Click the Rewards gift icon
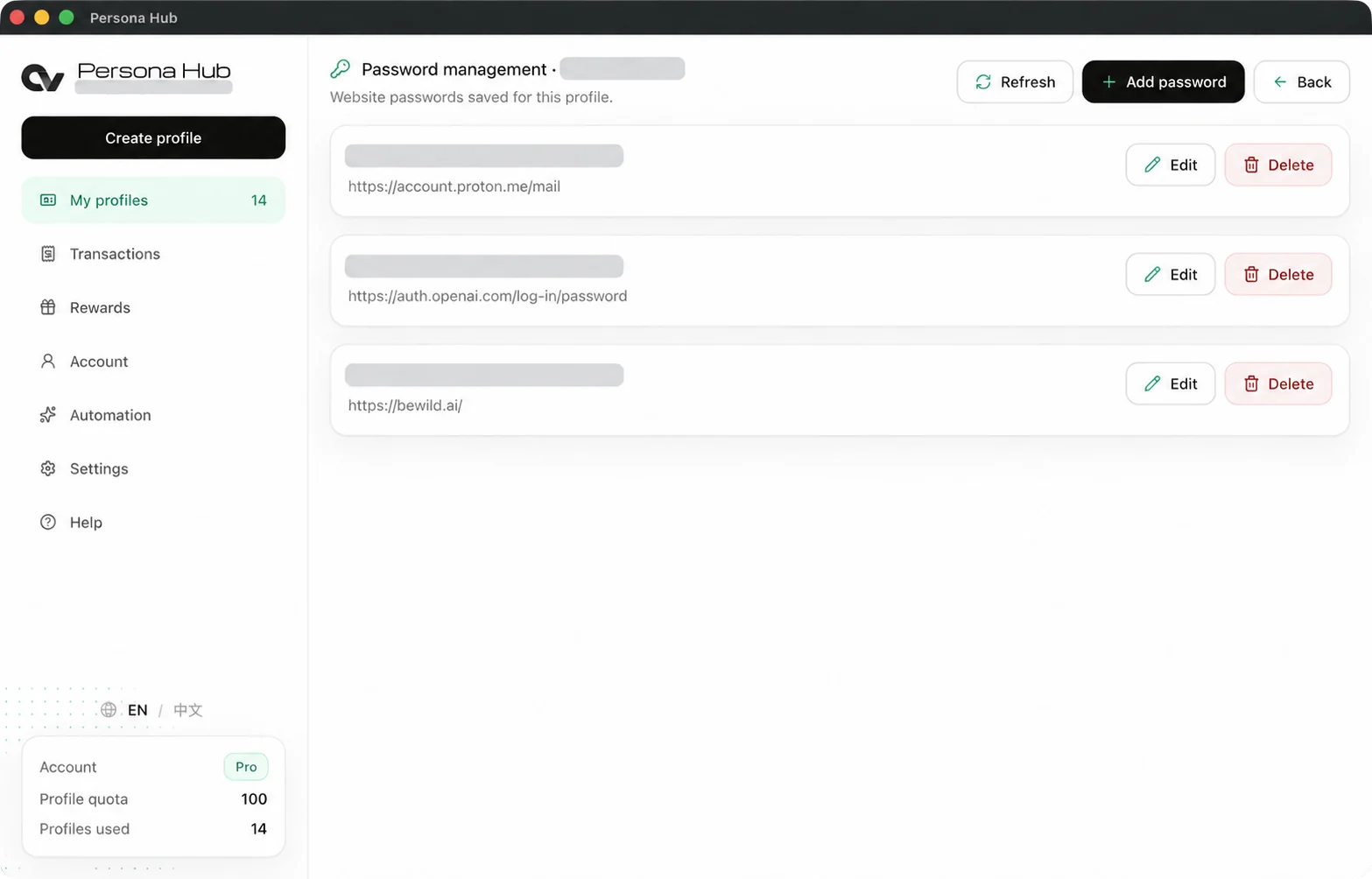The image size is (1372, 879). pyautogui.click(x=48, y=307)
